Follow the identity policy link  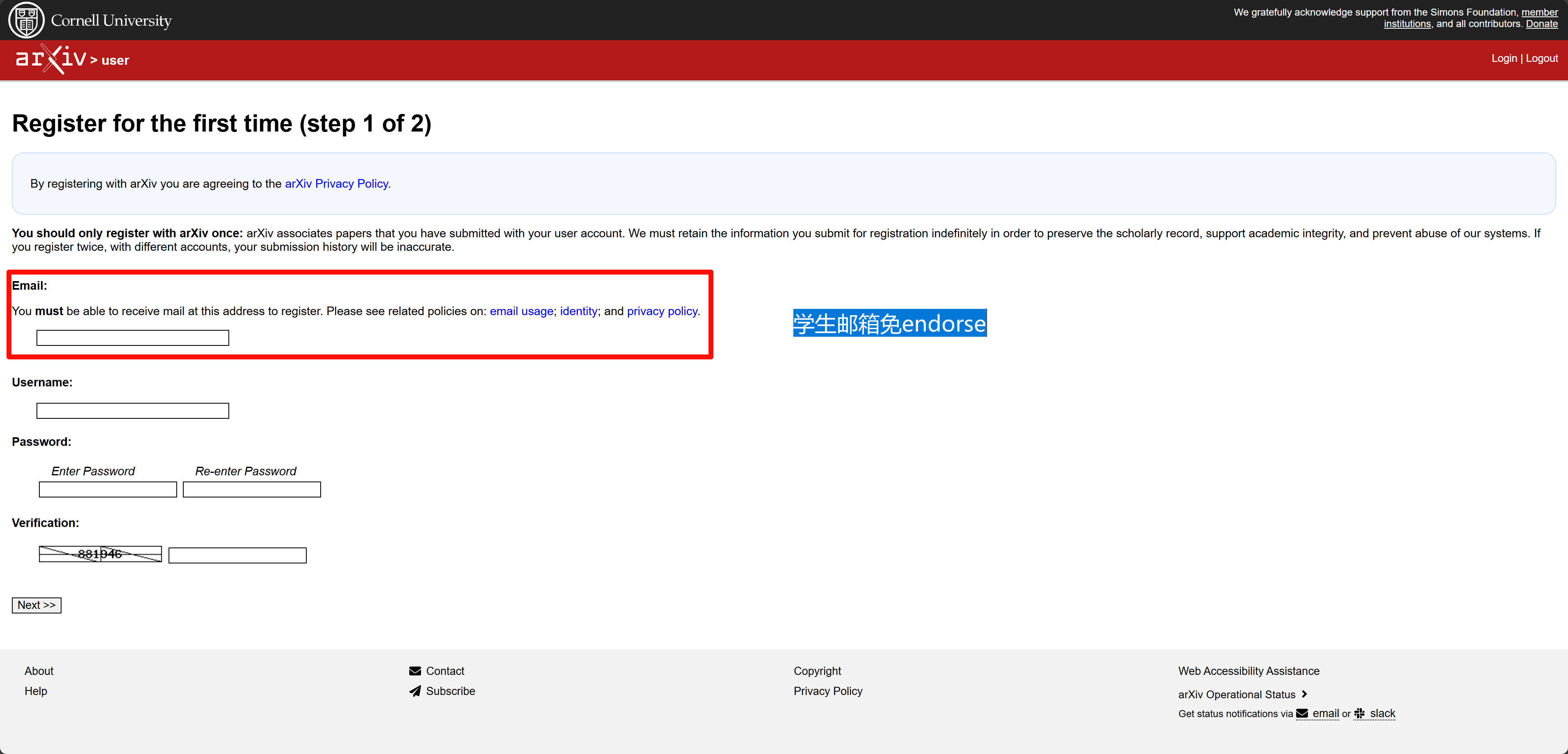click(578, 311)
